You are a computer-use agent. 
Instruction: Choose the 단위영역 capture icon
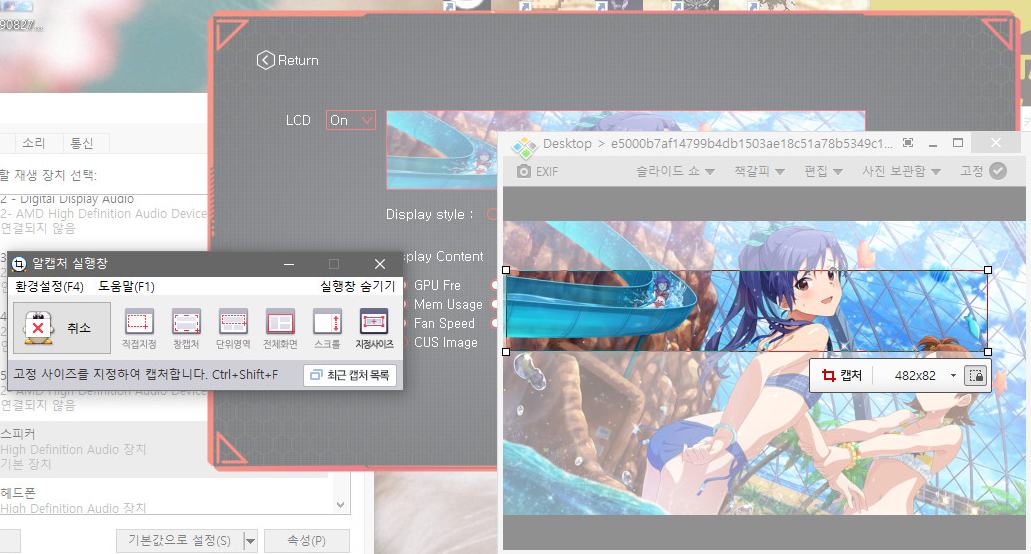[x=233, y=322]
